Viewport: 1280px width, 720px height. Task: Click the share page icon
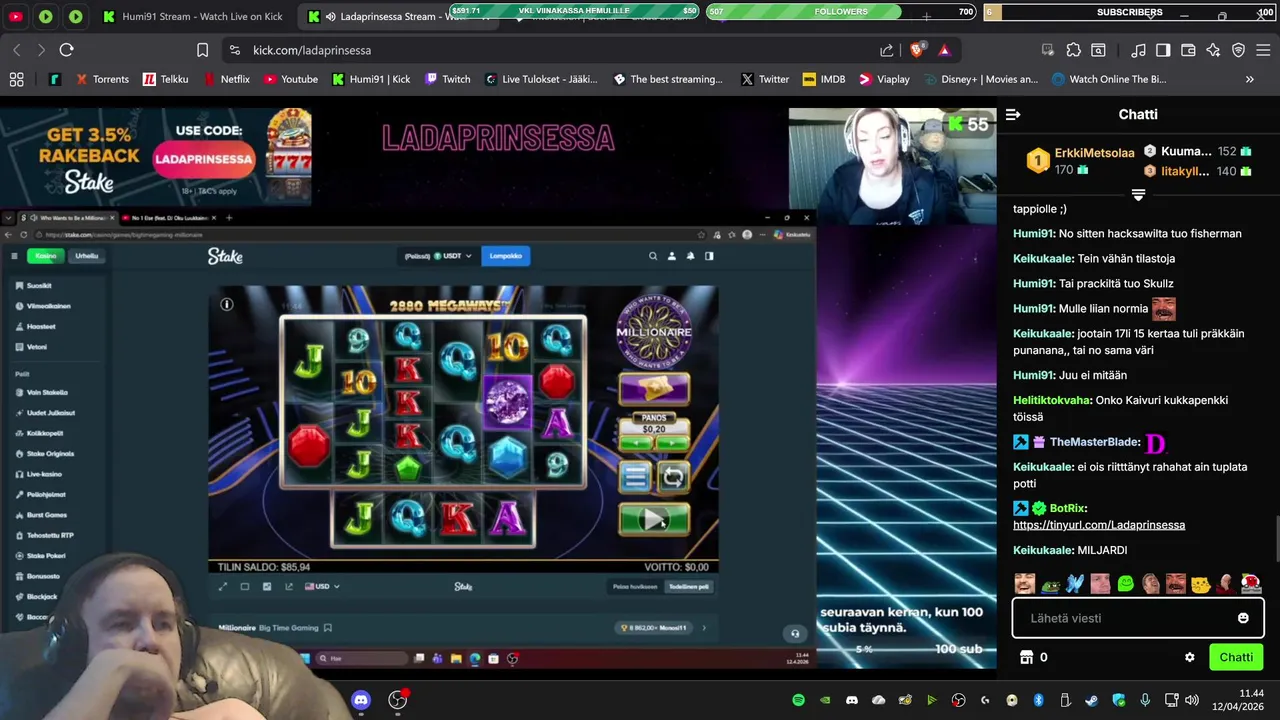coord(887,50)
